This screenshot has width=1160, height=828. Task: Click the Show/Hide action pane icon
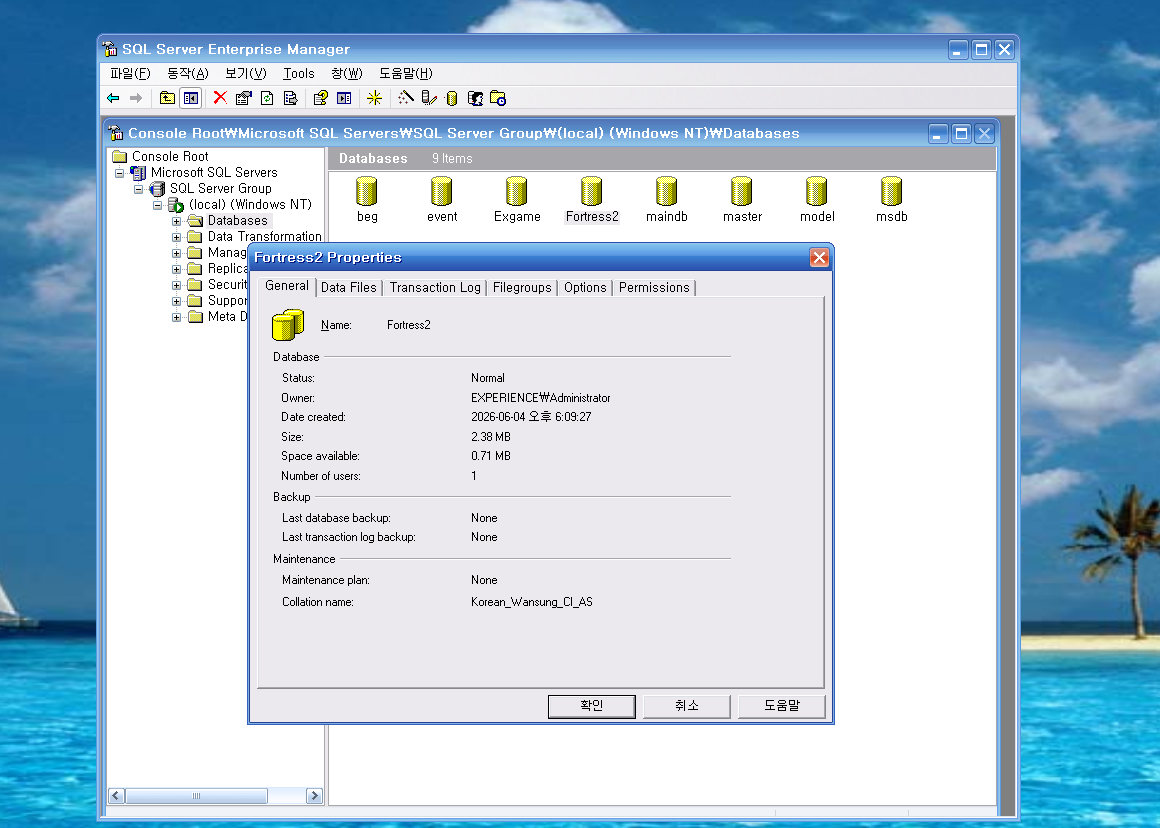point(344,98)
